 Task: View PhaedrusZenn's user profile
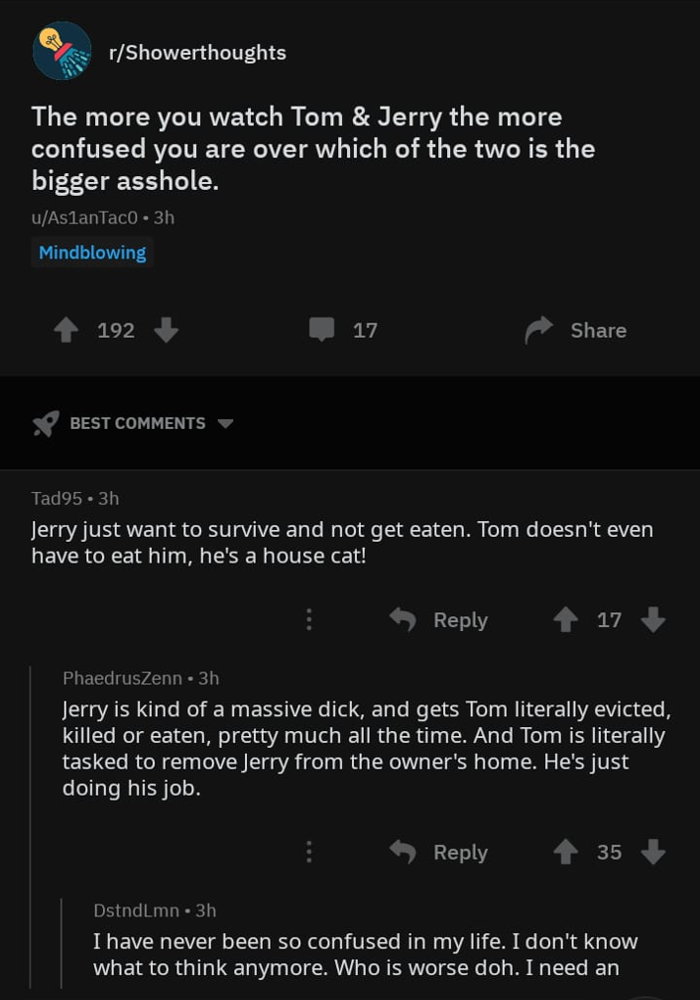coord(122,678)
